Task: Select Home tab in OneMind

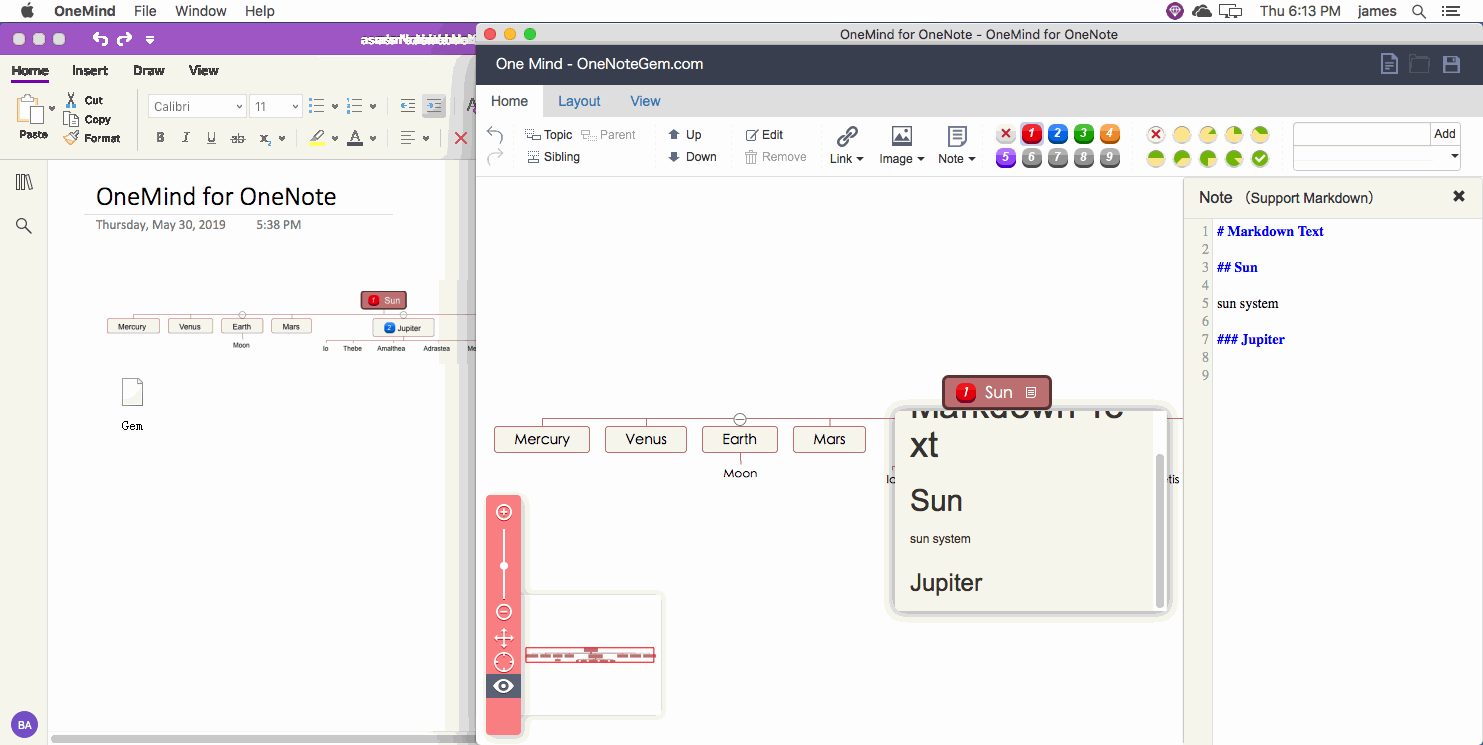Action: click(x=509, y=101)
